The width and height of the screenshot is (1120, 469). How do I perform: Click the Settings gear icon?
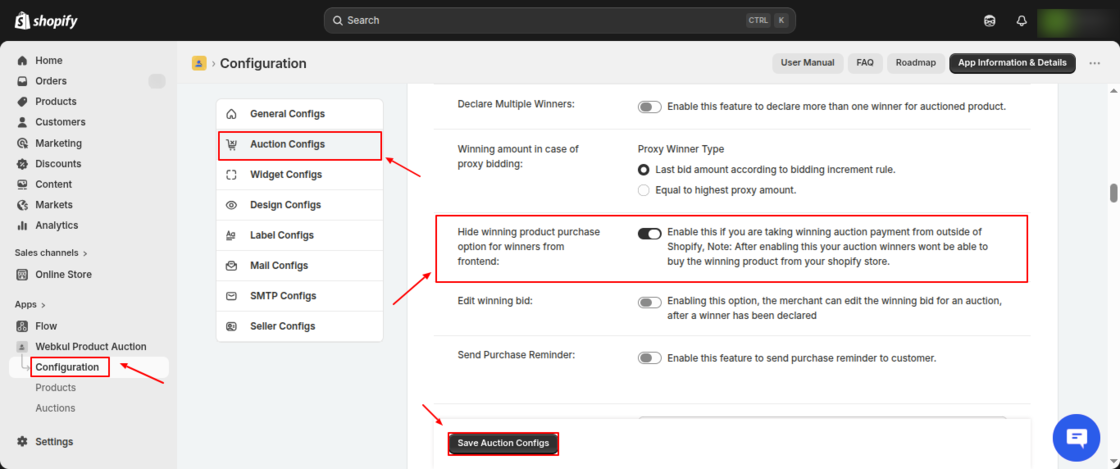[x=22, y=442]
